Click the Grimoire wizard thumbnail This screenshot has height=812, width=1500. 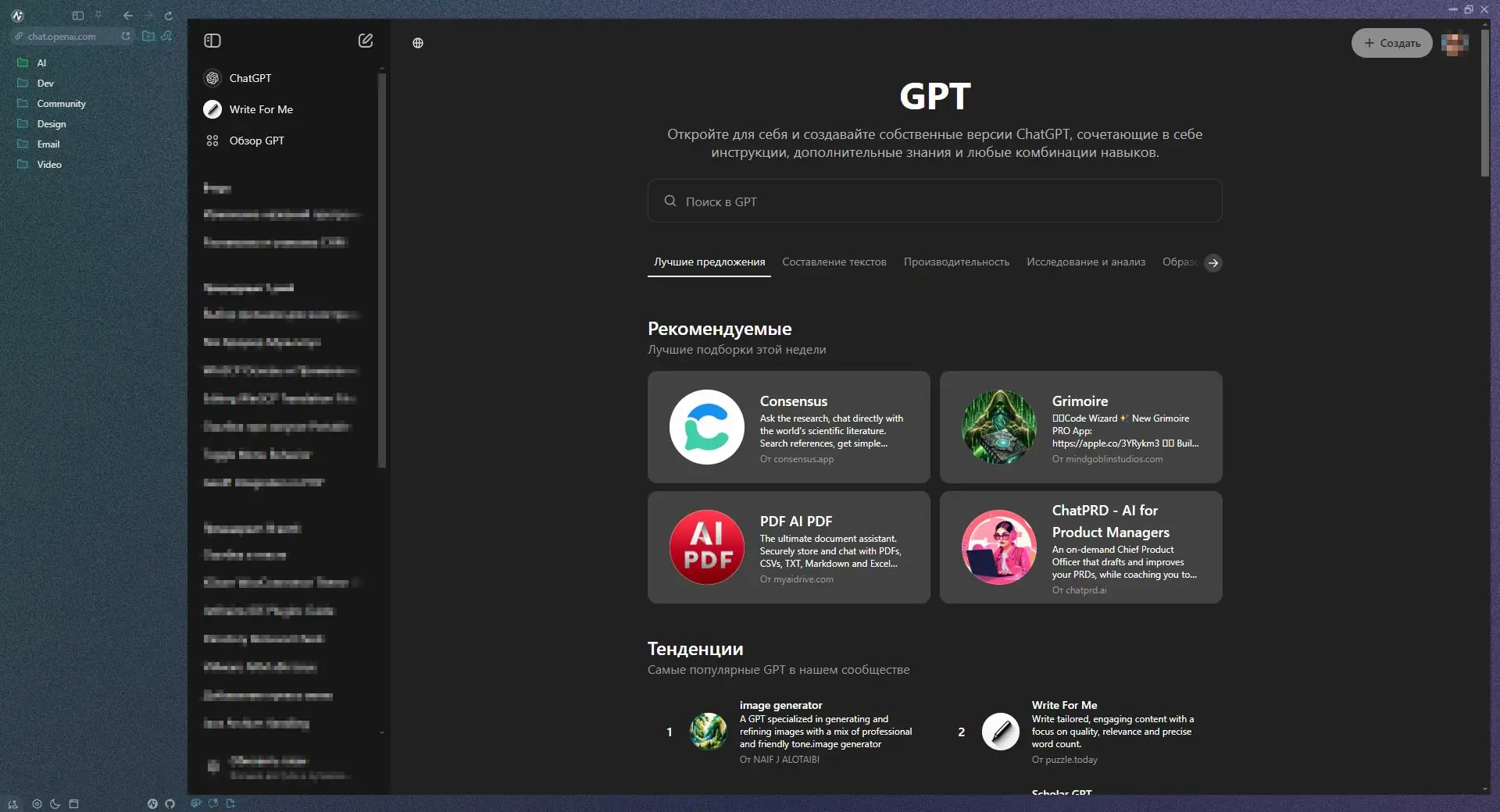(999, 427)
